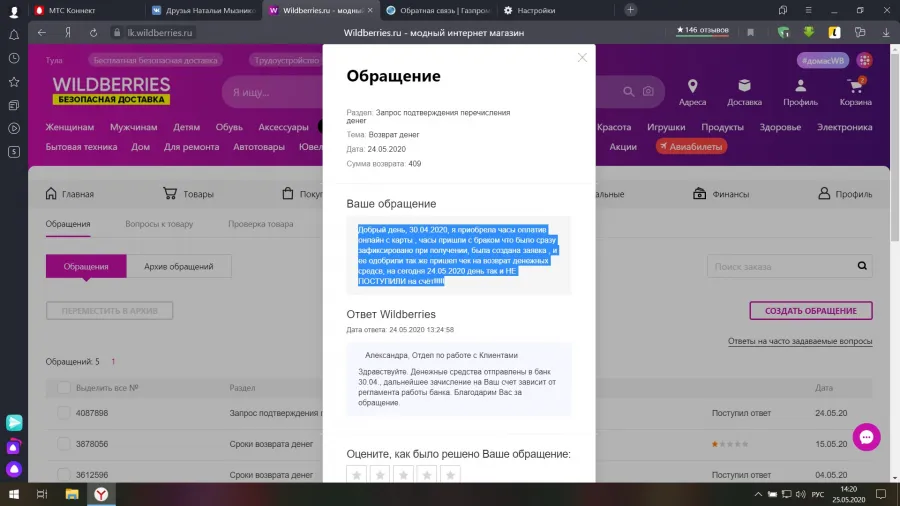Screen dimensions: 900x506
Task: Open Windows notification center
Action: 881,494
